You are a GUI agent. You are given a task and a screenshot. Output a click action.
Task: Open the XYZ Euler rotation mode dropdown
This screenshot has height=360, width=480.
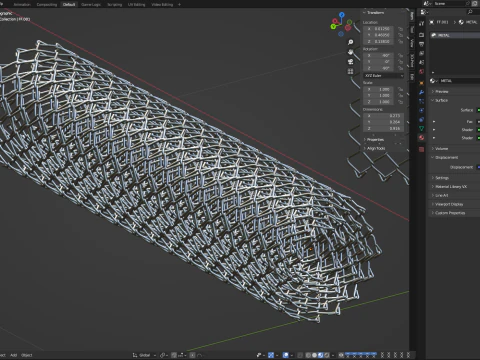[384, 76]
